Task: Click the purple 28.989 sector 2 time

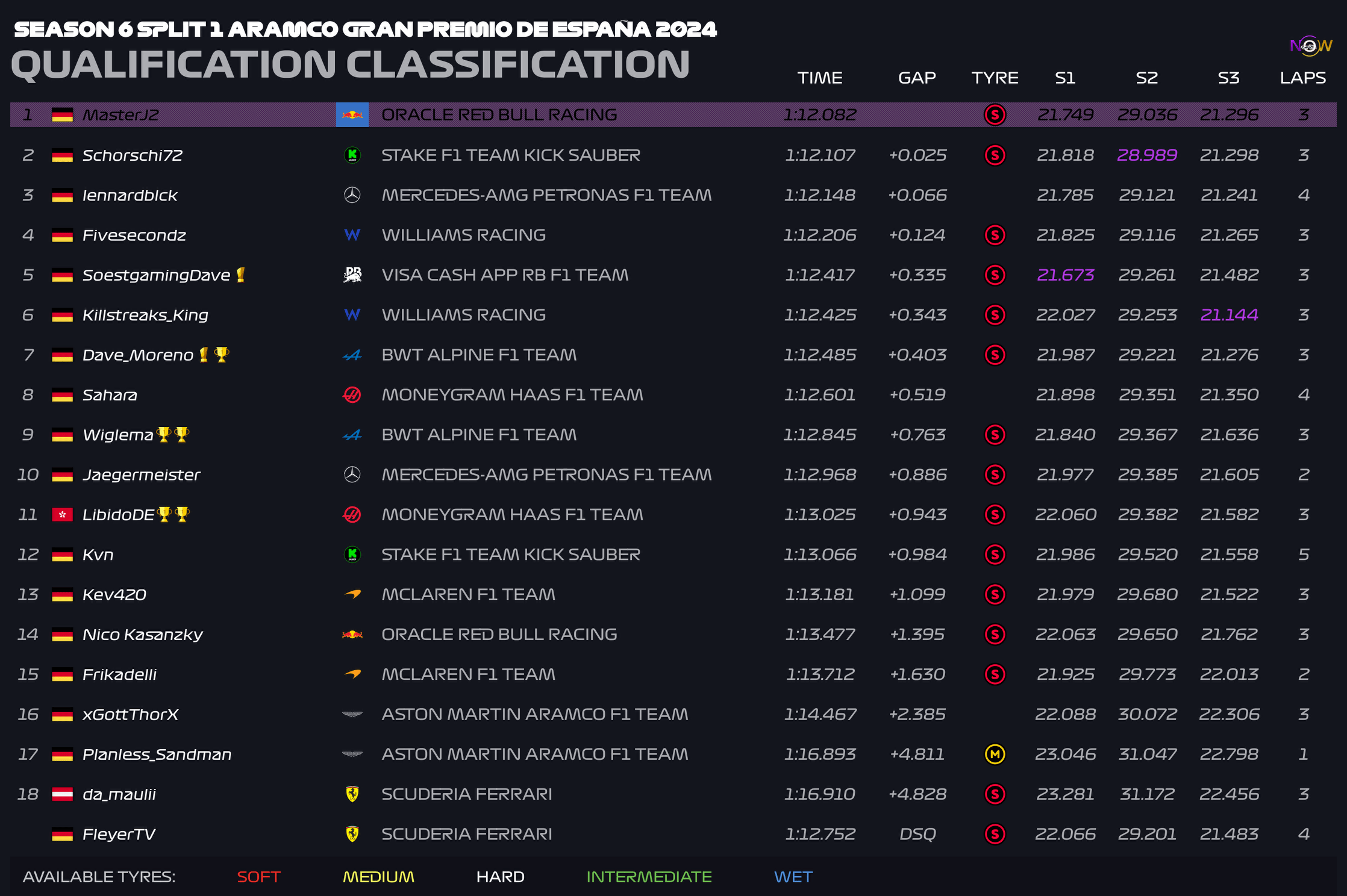Action: tap(1147, 155)
